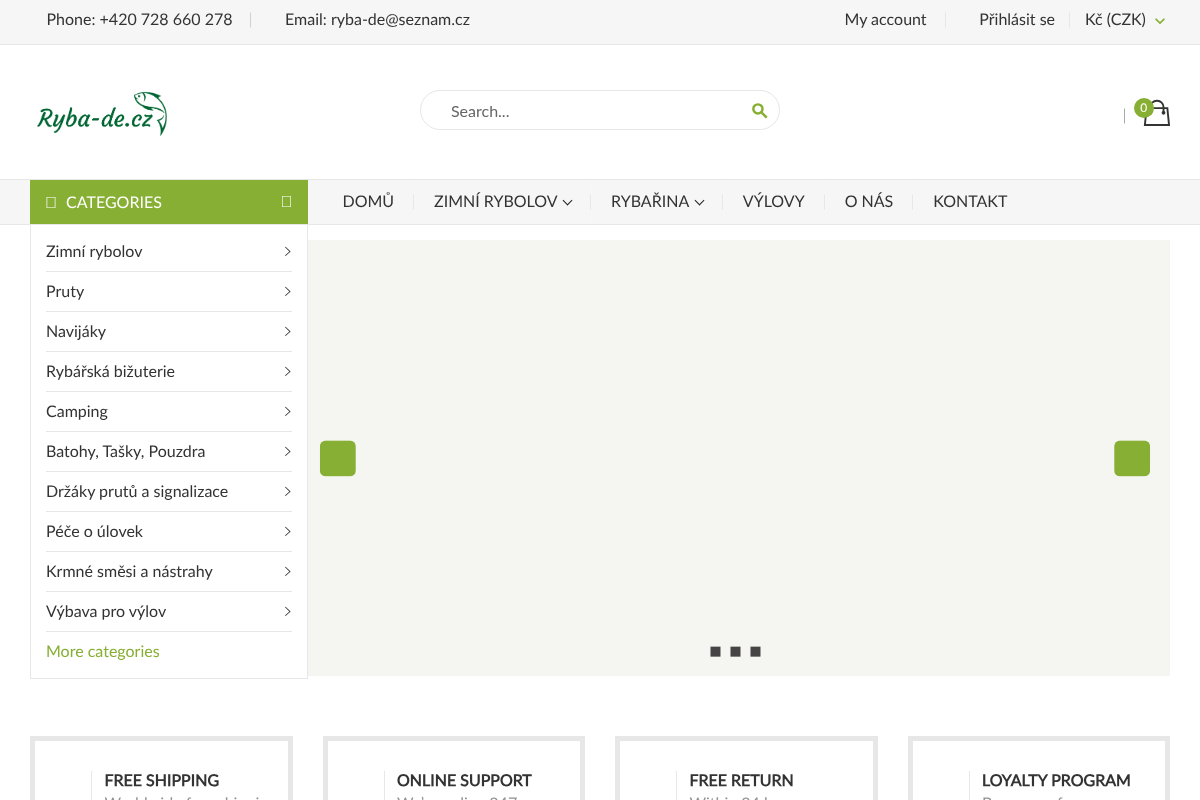The image size is (1200, 800).
Task: Expand the Camping category chevron
Action: [287, 411]
